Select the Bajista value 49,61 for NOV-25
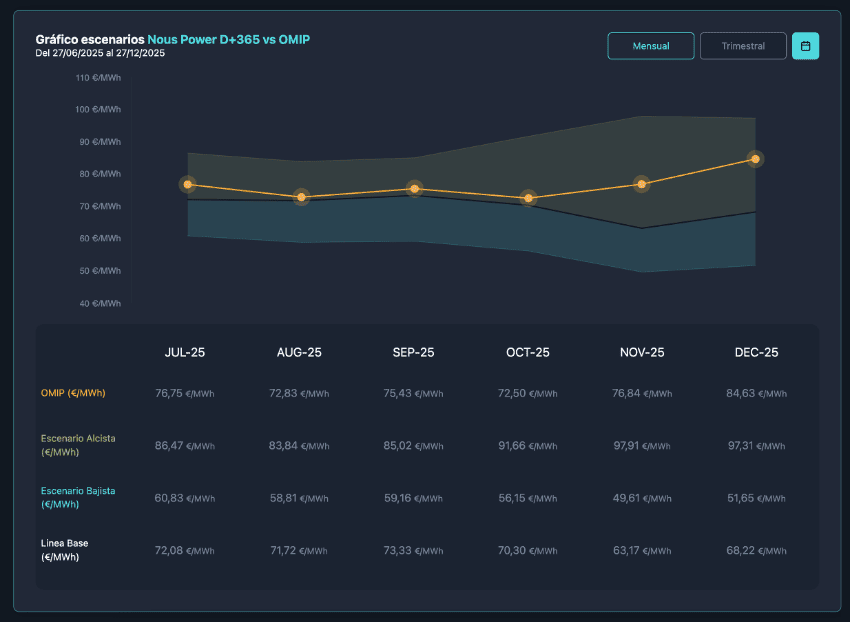This screenshot has height=622, width=850. pos(631,498)
